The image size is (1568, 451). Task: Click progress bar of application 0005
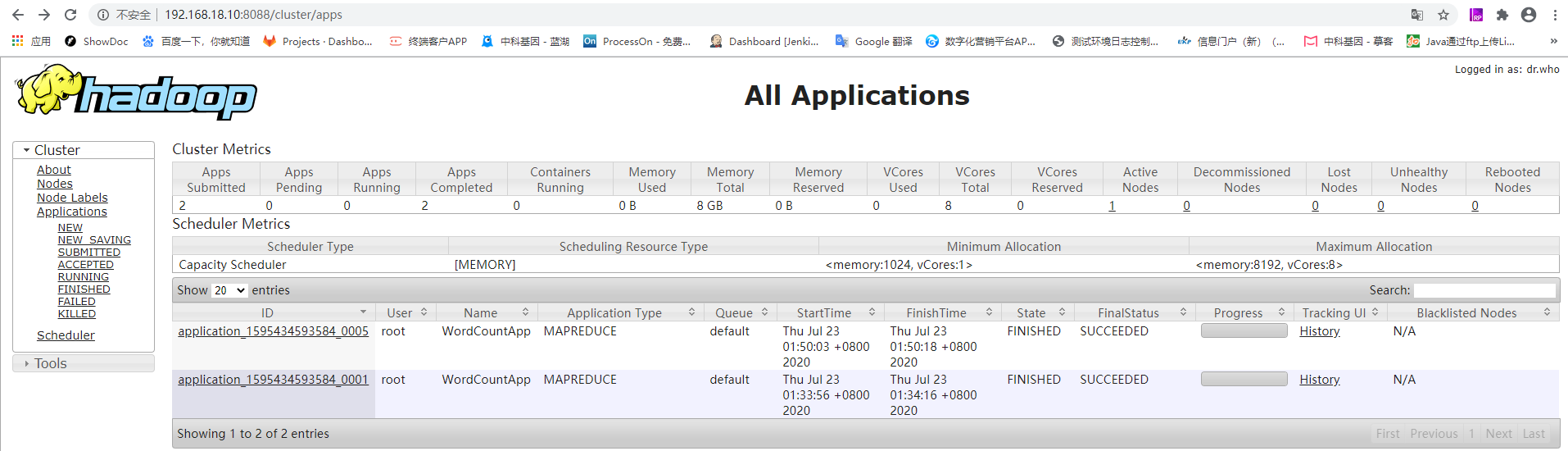point(1244,330)
